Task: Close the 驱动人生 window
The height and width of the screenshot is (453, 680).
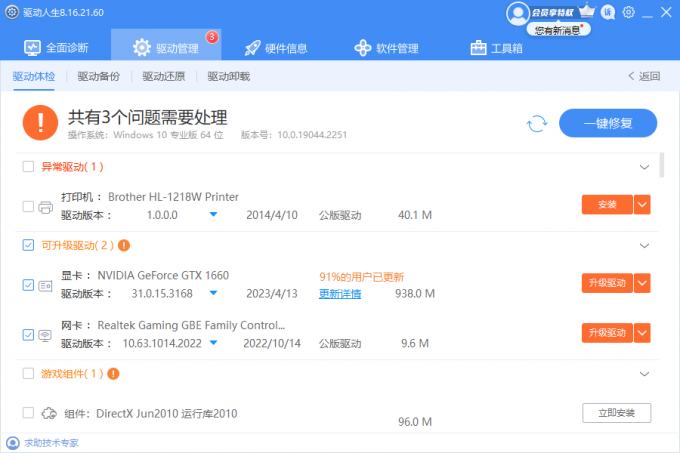Action: 667,12
